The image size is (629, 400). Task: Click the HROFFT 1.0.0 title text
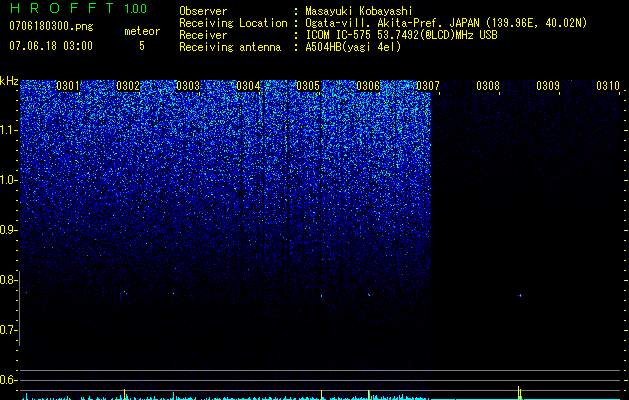[x=78, y=8]
